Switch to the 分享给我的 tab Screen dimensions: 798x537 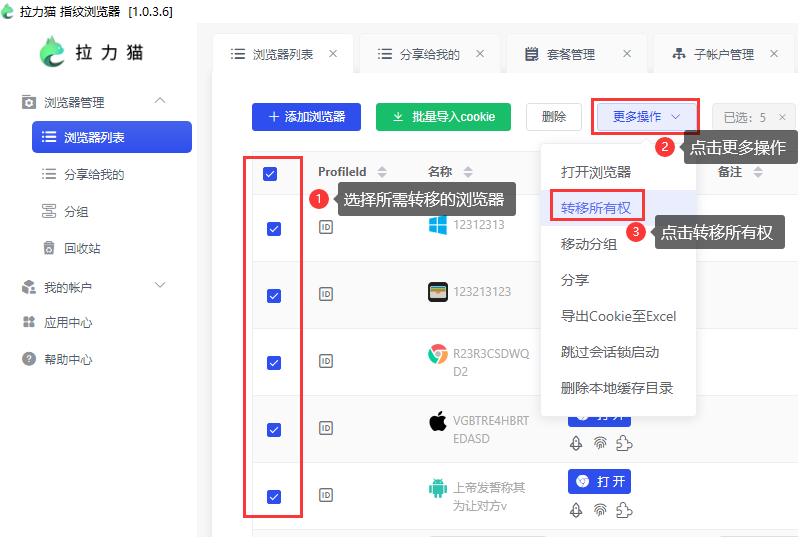point(430,54)
